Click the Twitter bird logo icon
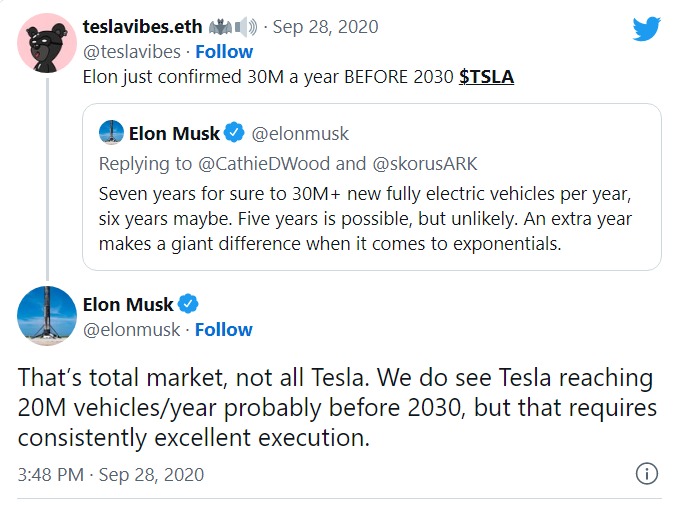This screenshot has width=675, height=508. point(647,28)
